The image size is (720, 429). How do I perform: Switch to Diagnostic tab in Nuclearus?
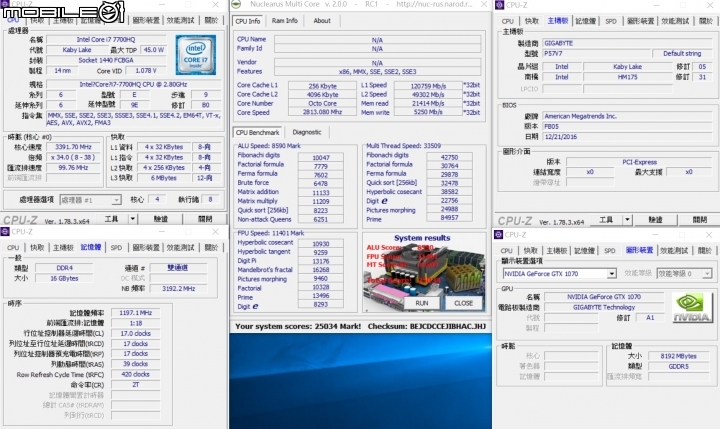307,132
